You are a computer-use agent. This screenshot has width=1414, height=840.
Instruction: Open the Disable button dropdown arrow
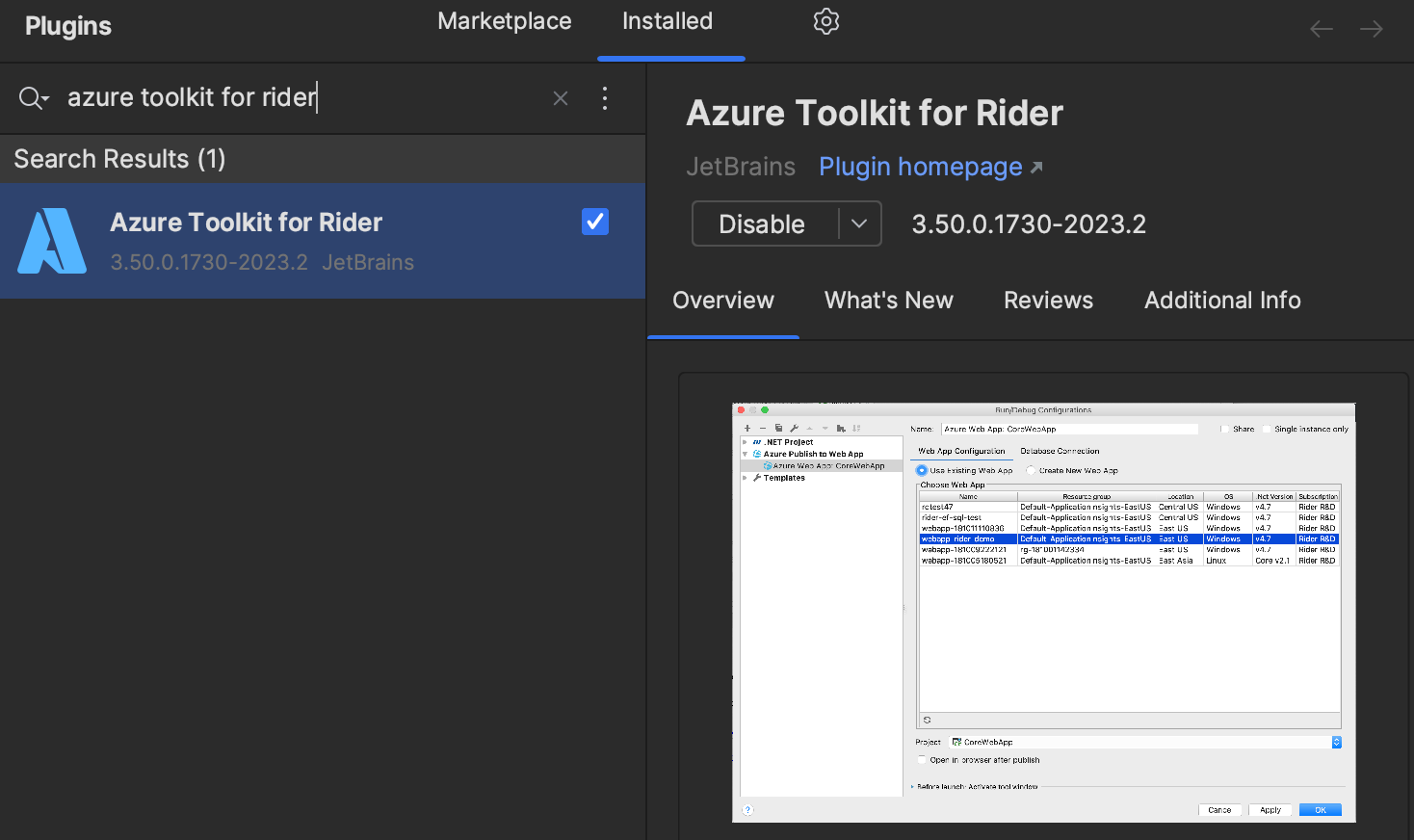click(x=859, y=223)
